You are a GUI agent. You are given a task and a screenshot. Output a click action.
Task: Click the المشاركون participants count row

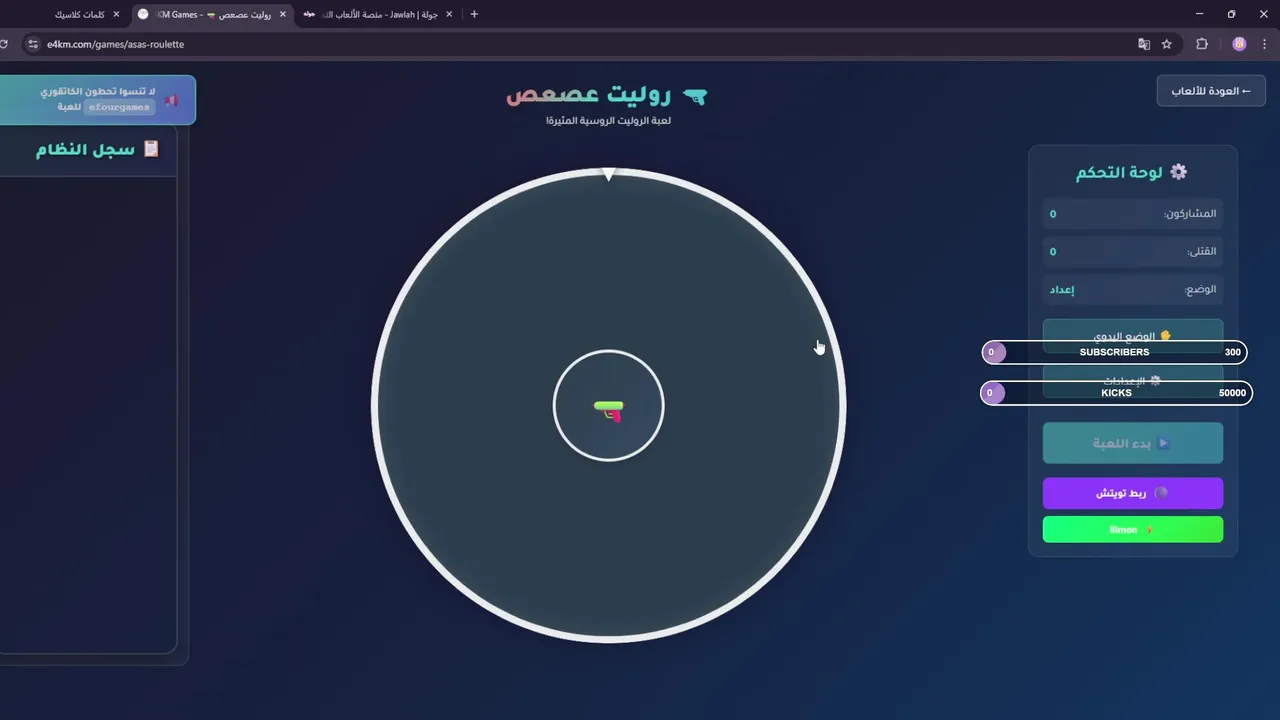1133,213
